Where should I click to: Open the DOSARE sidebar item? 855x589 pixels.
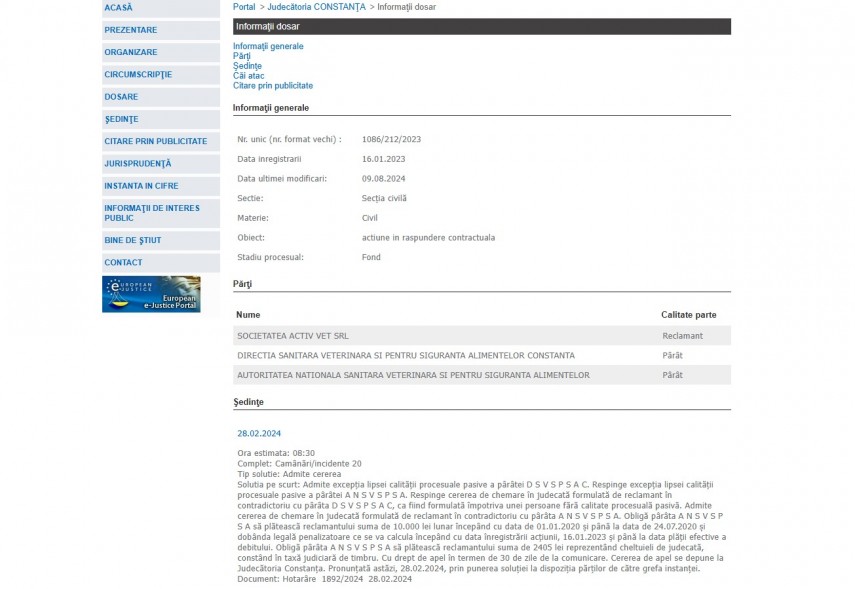[121, 97]
